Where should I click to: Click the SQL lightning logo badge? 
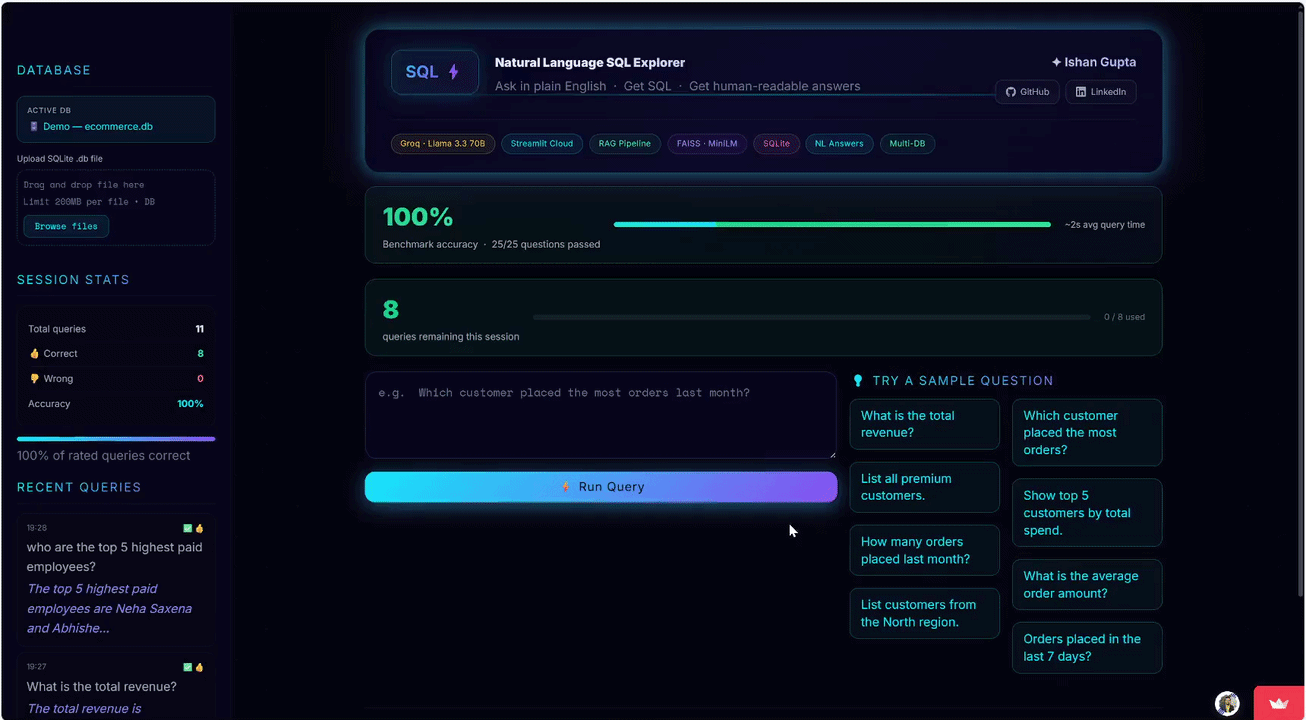(435, 72)
